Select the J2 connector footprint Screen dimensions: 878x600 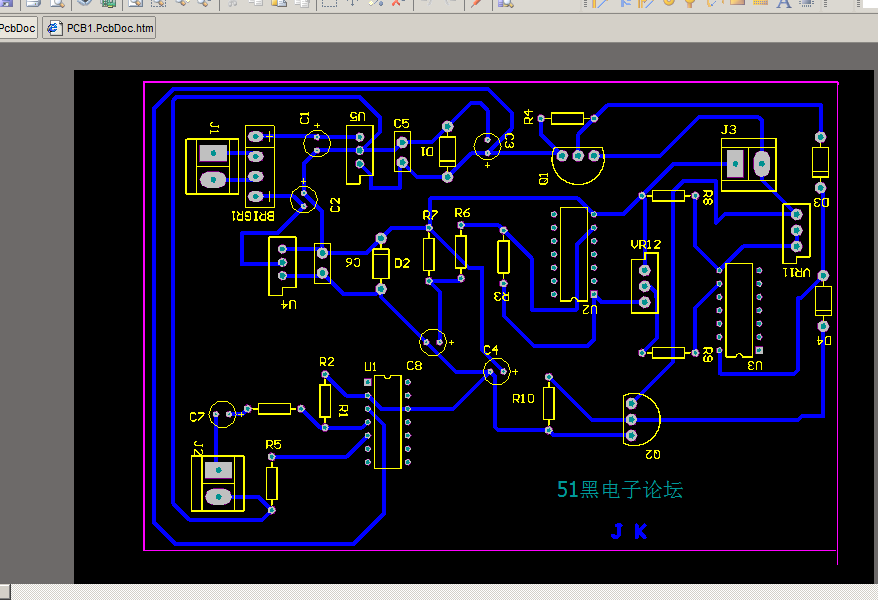click(218, 484)
